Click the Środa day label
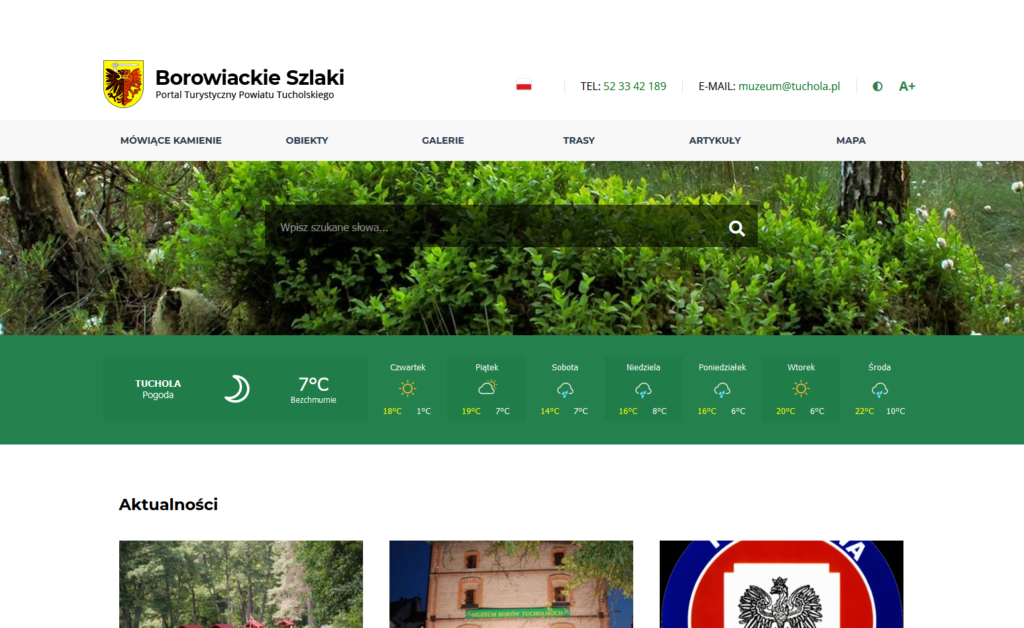Viewport: 1024px width, 628px height. click(880, 368)
